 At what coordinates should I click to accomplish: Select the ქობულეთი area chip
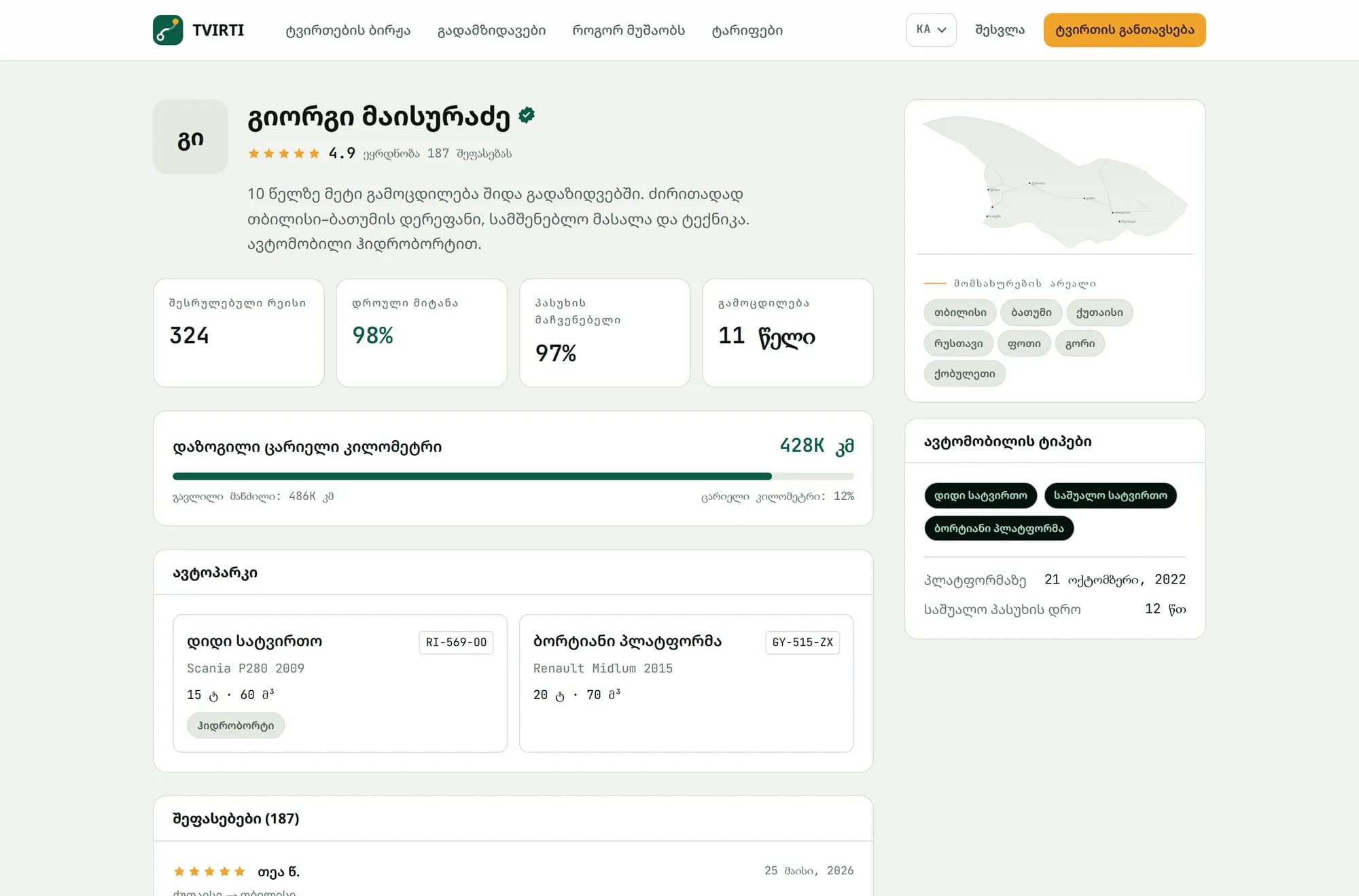tap(964, 374)
